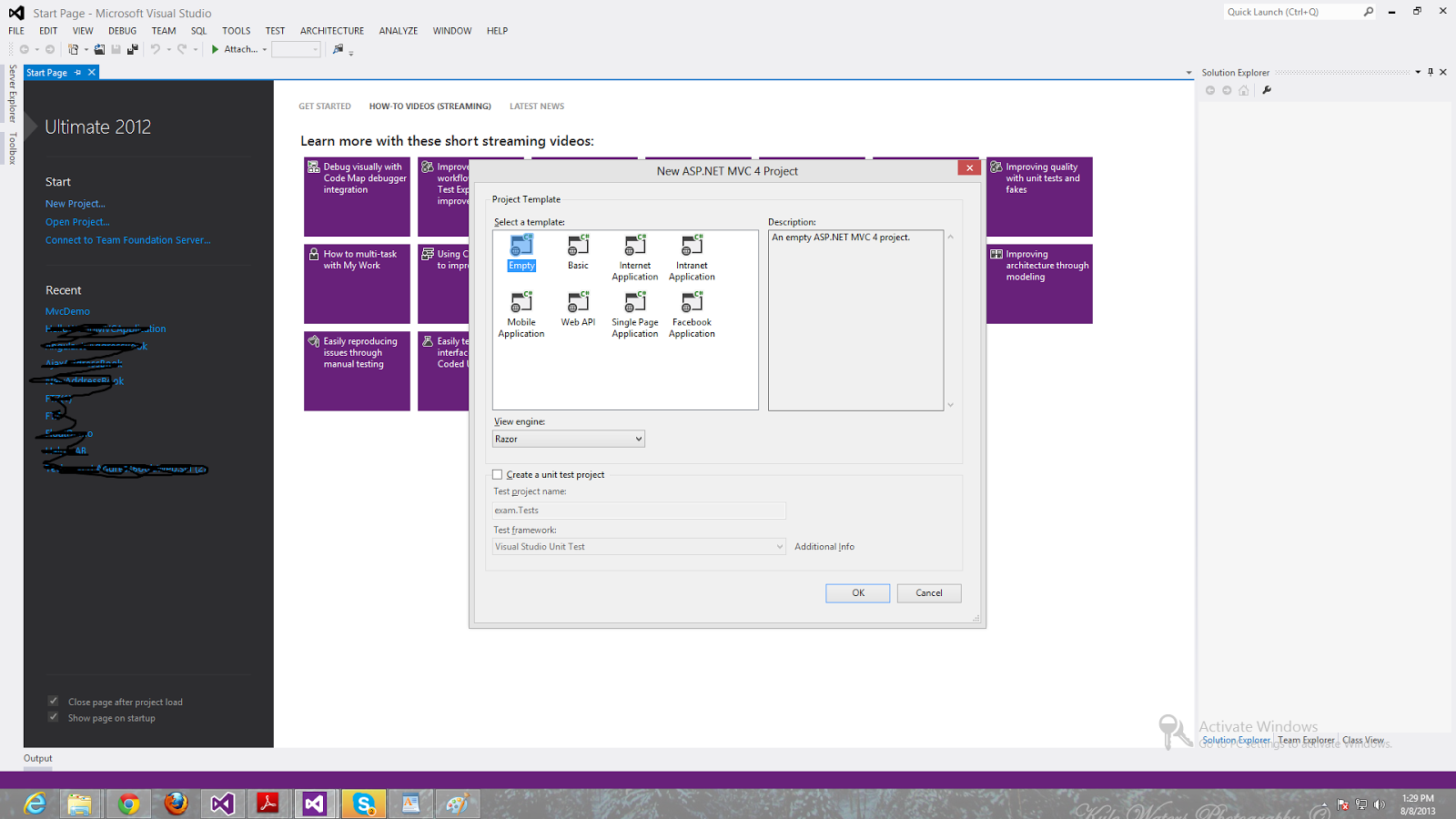The height and width of the screenshot is (819, 1456).
Task: Click the Open File toolbar icon
Action: 99,49
